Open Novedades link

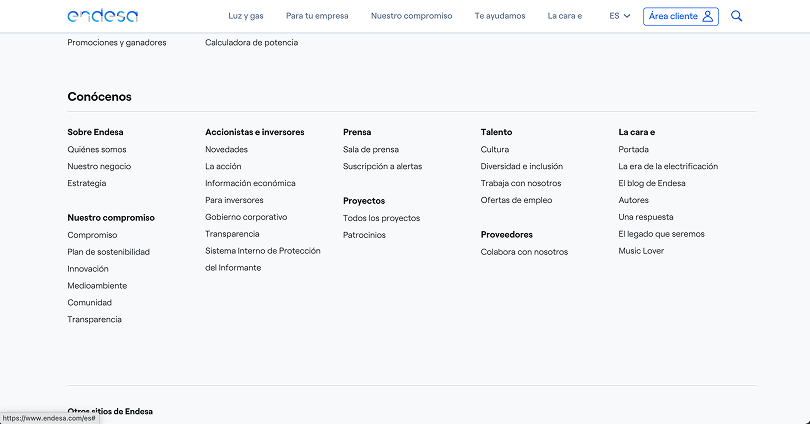coord(226,149)
